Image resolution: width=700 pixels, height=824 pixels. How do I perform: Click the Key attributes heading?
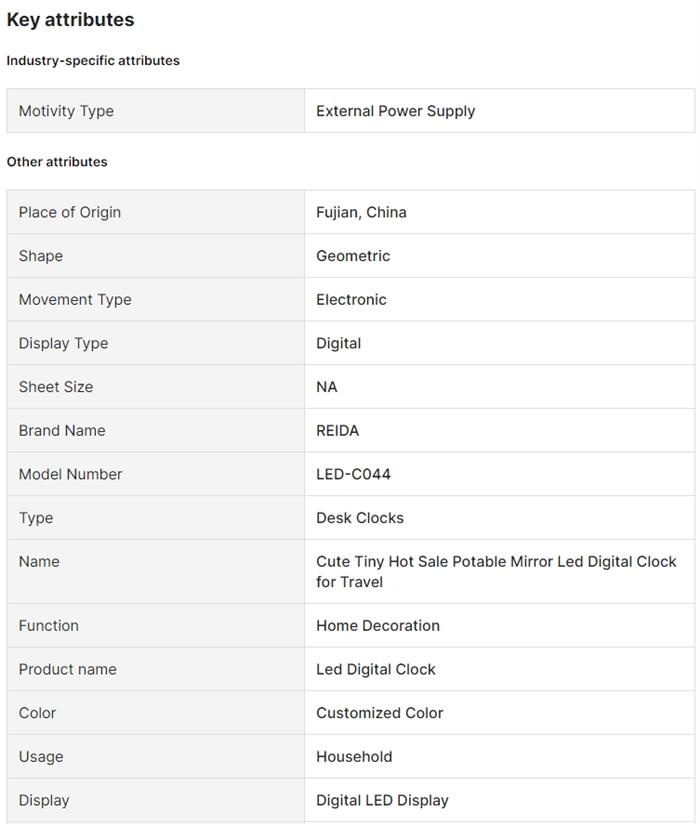(70, 20)
